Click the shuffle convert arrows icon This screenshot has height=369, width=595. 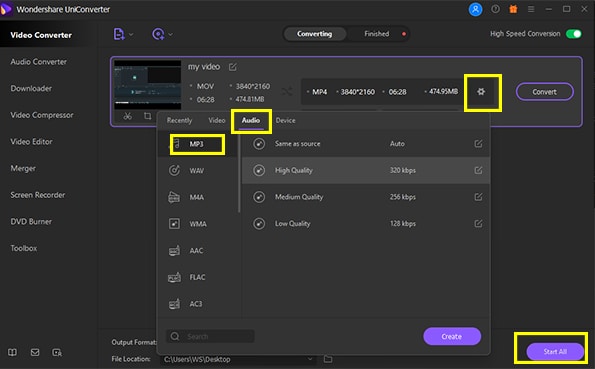click(287, 91)
